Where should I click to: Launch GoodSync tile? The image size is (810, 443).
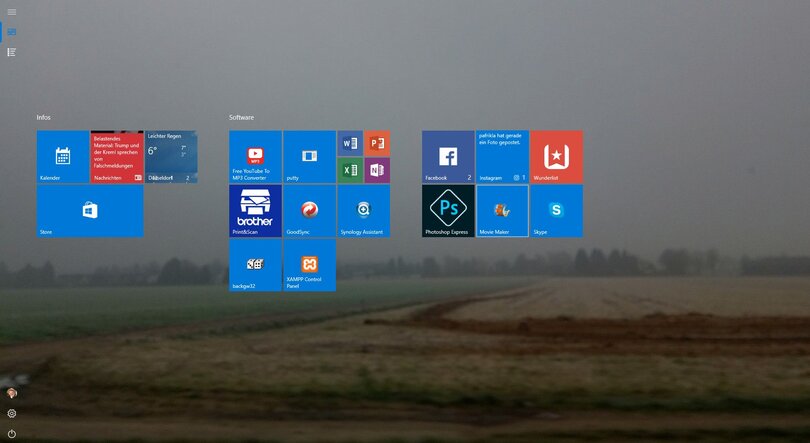[x=309, y=211]
